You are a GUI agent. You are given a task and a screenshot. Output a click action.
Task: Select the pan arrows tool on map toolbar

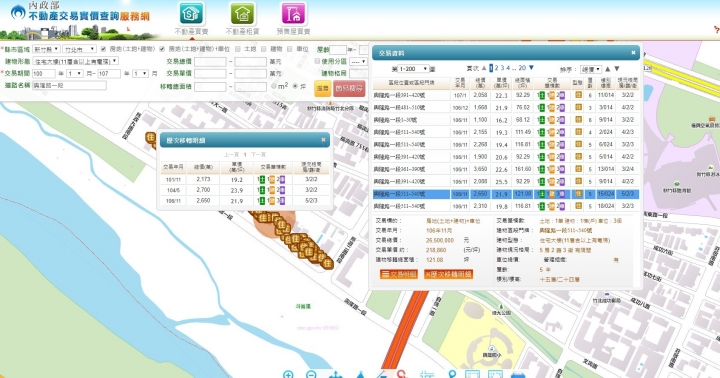[x=336, y=374]
